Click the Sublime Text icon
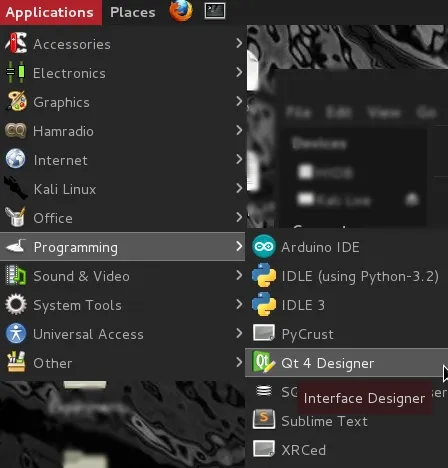 [x=264, y=420]
